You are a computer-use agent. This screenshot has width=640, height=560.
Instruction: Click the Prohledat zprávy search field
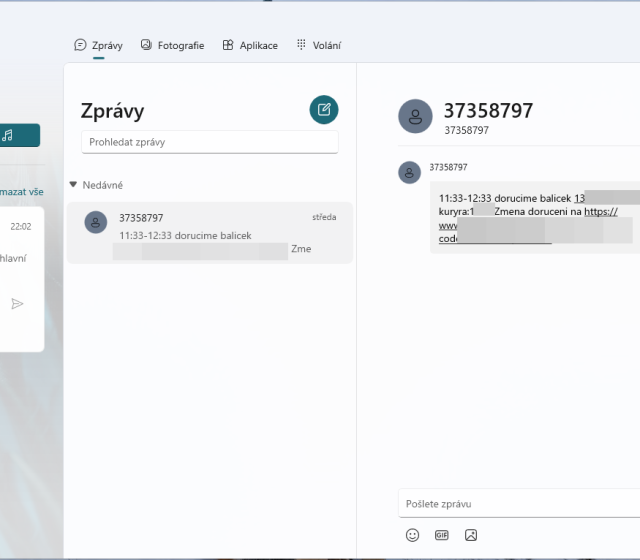209,142
